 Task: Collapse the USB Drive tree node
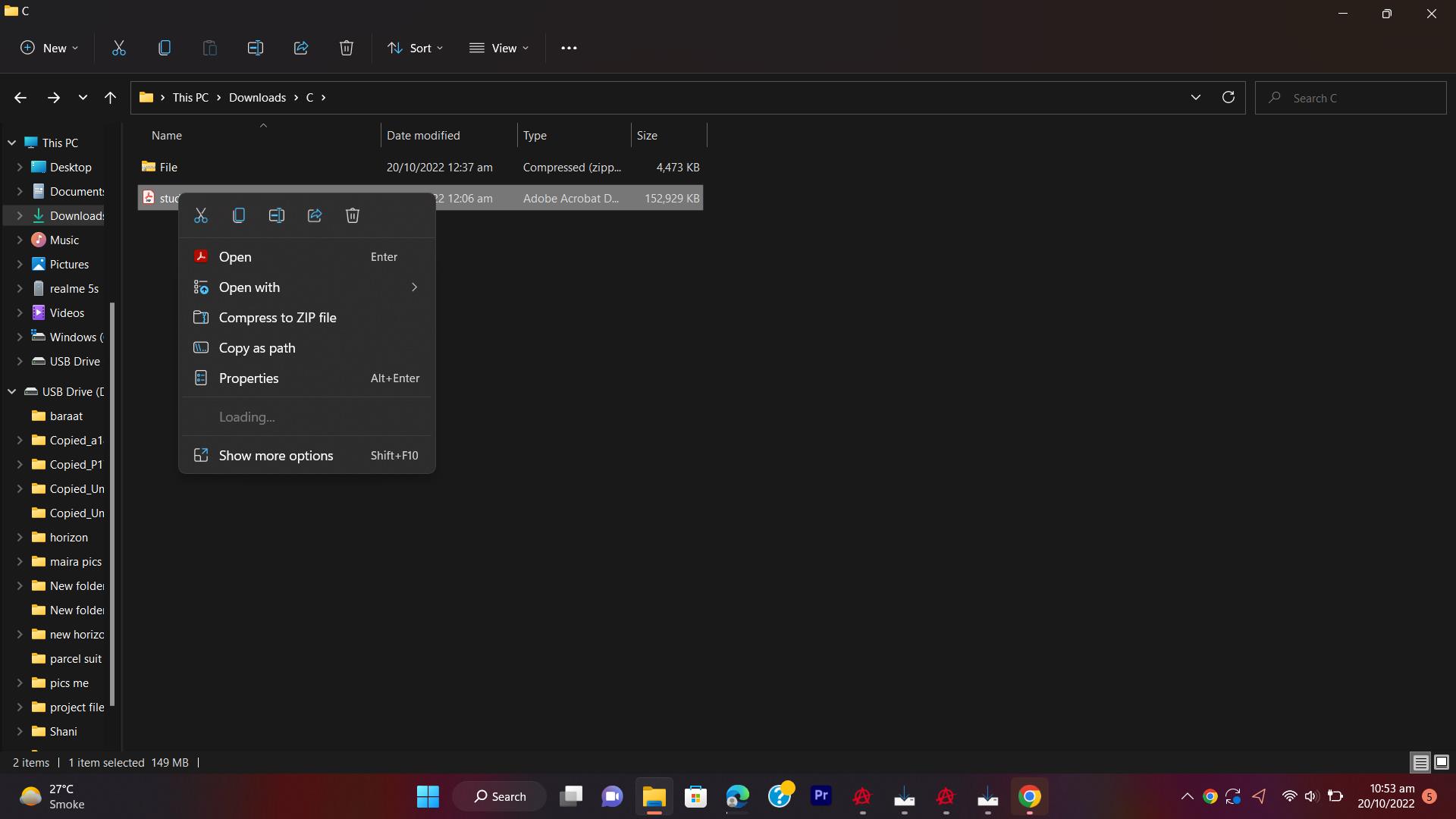pos(12,392)
